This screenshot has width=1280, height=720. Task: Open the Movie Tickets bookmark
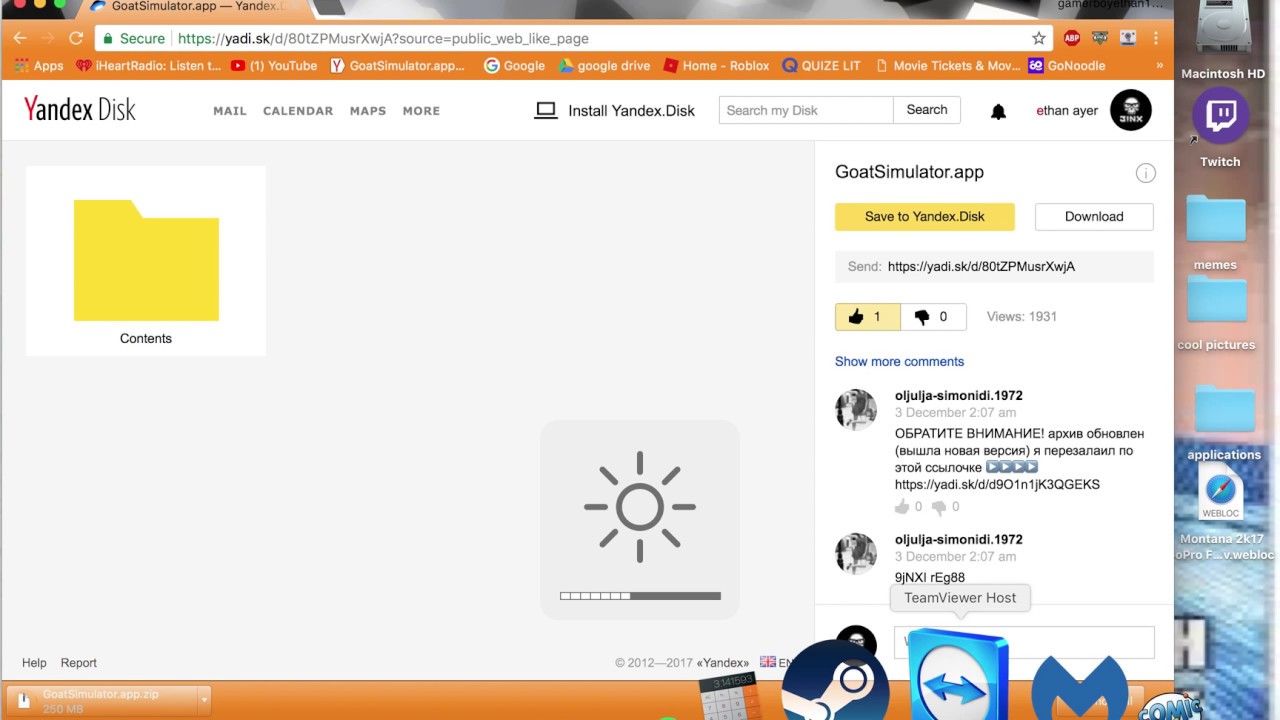point(947,65)
